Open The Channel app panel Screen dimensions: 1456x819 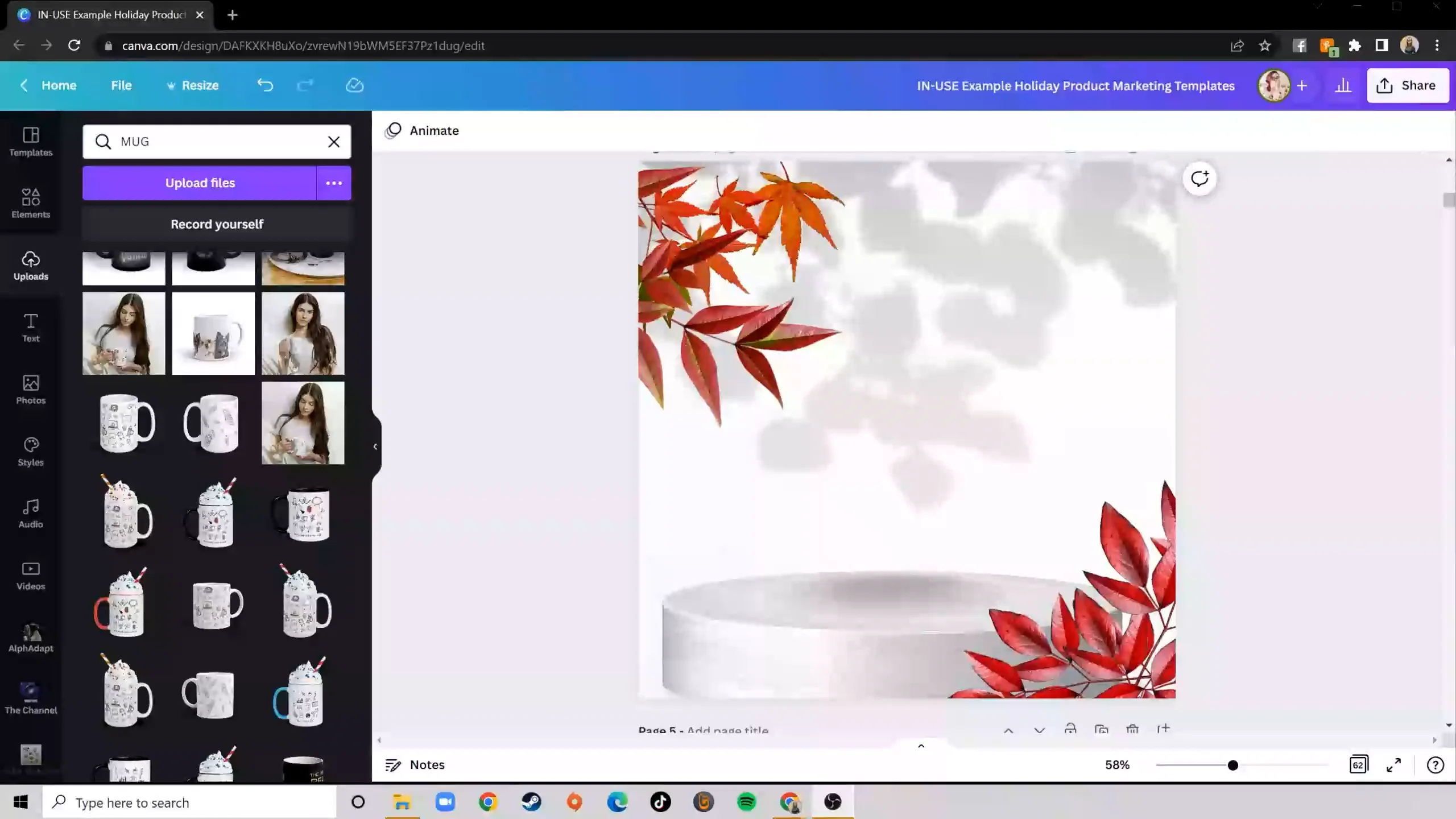click(x=31, y=700)
